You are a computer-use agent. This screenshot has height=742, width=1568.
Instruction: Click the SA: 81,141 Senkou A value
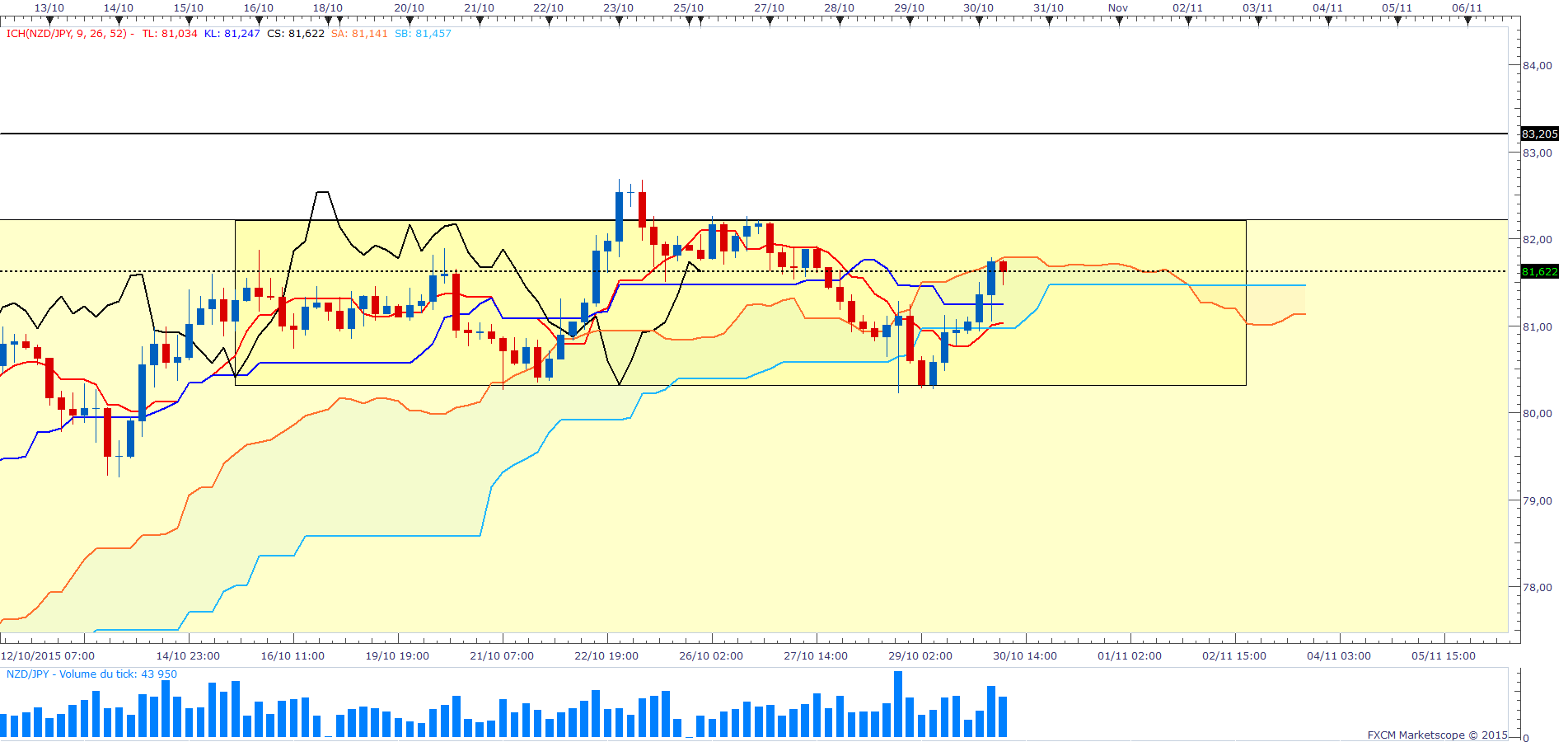coord(359,34)
